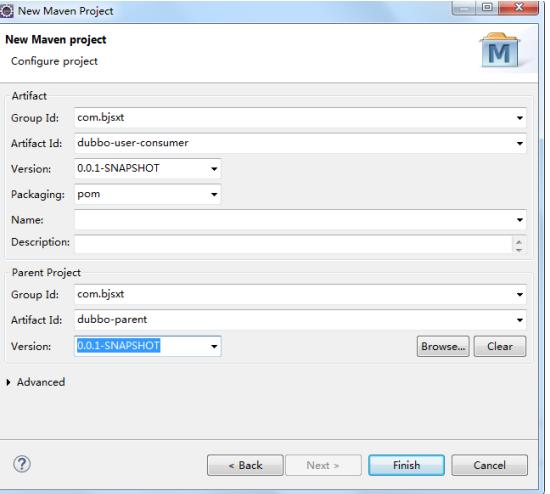Screen dimensions: 550x494
Task: Open the Artifact Id dropdown arrow for dubbo-user-consumer
Action: 519,143
